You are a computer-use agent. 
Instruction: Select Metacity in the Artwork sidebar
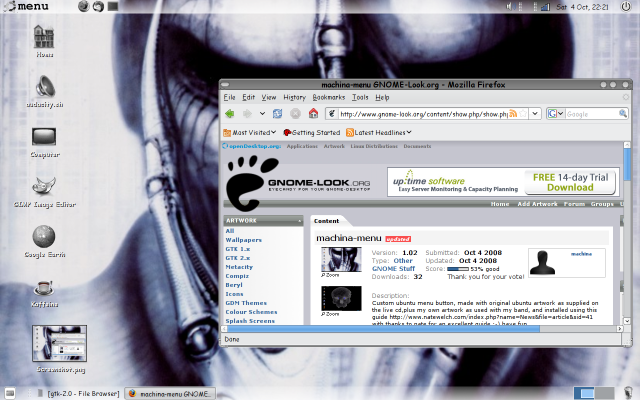(x=239, y=267)
